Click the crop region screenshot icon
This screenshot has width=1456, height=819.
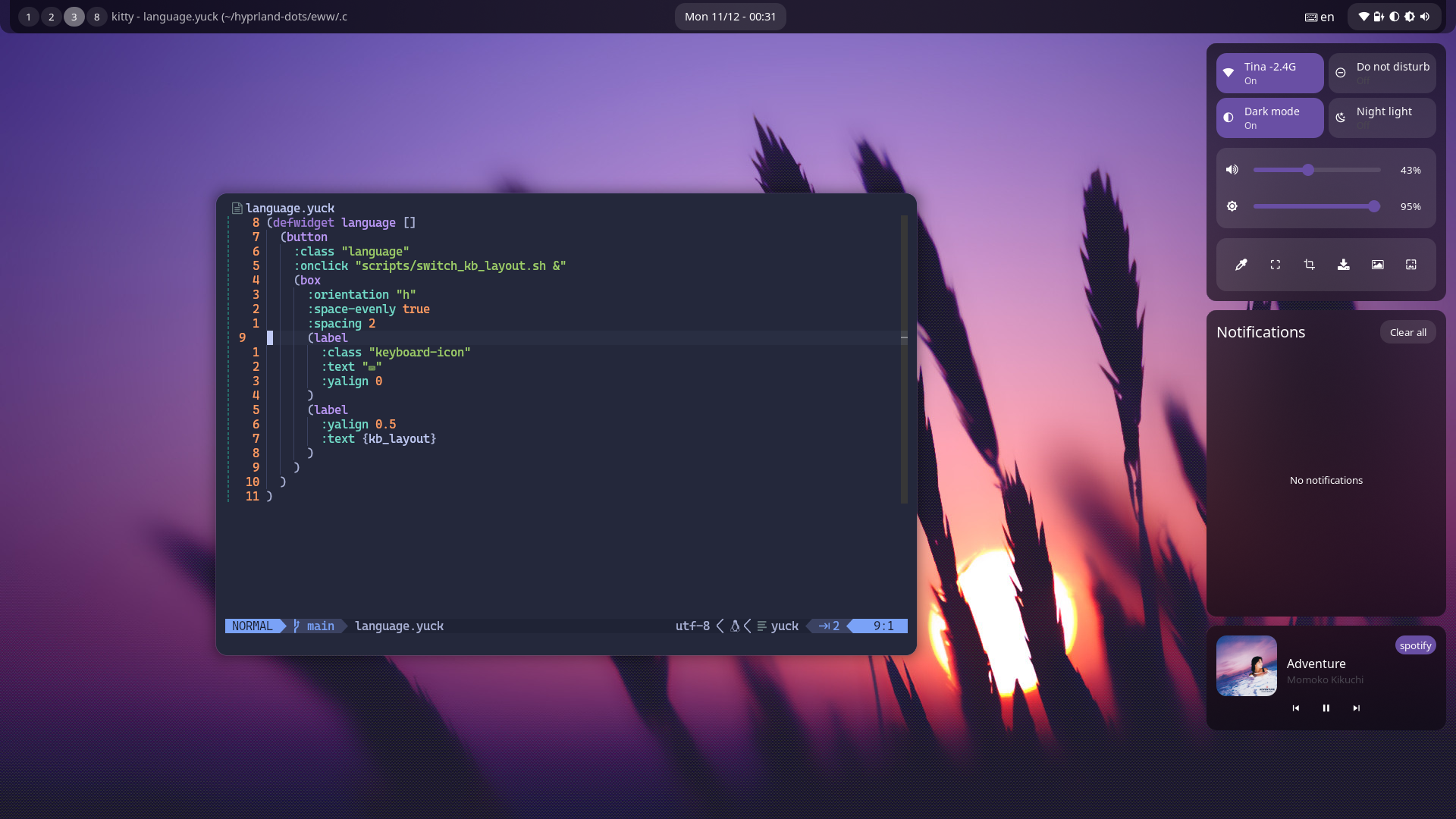pos(1309,265)
